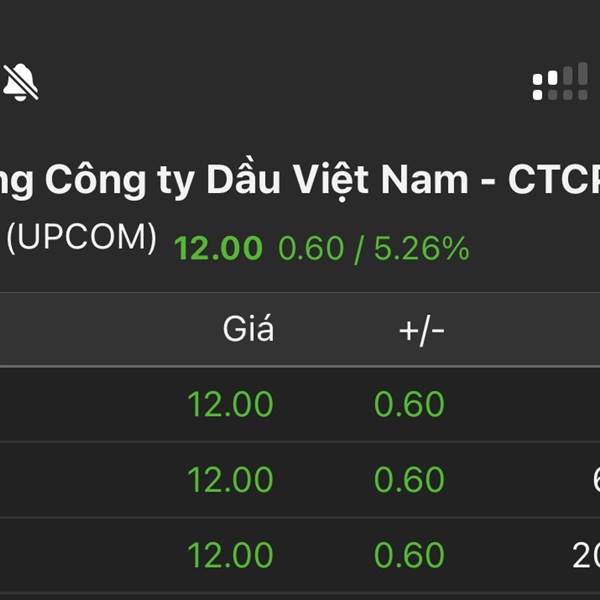Tap the partial volume value starting with 20
600x600 pixels.
586,555
